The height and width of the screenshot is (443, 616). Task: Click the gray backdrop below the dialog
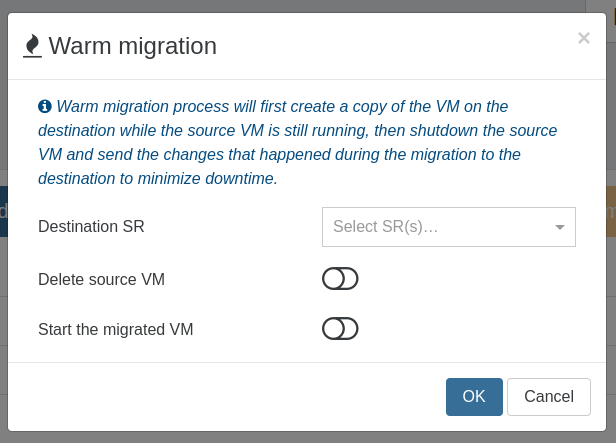click(x=308, y=438)
